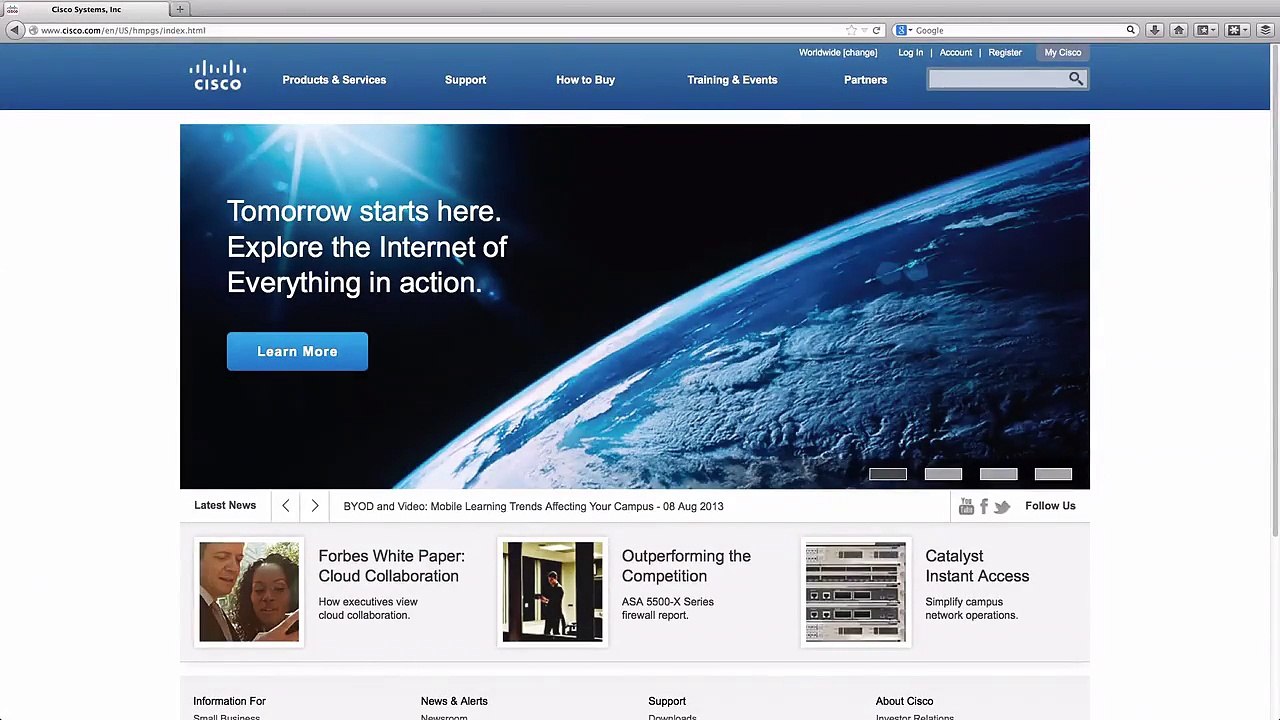The image size is (1280, 720).
Task: Open the Outperforming the Competition title link
Action: 686,566
